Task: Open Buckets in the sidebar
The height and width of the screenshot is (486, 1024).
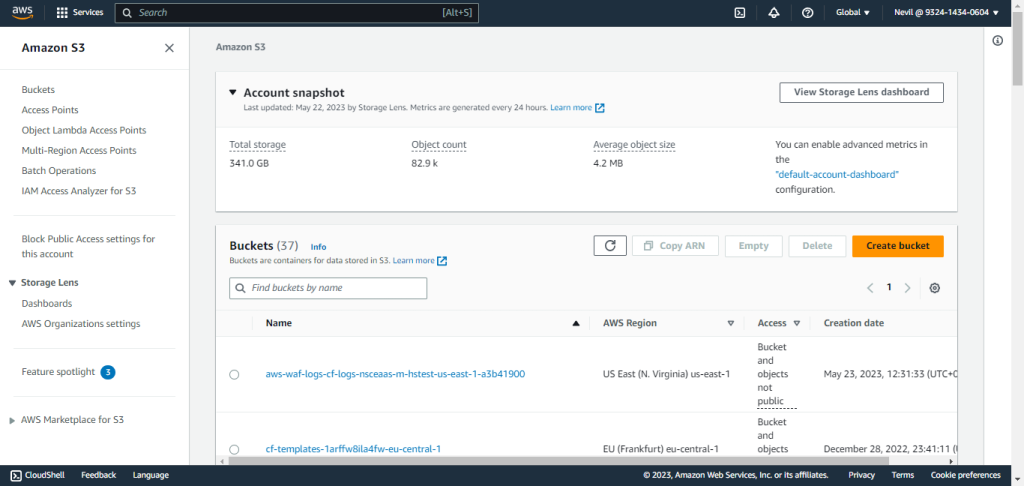Action: 38,89
